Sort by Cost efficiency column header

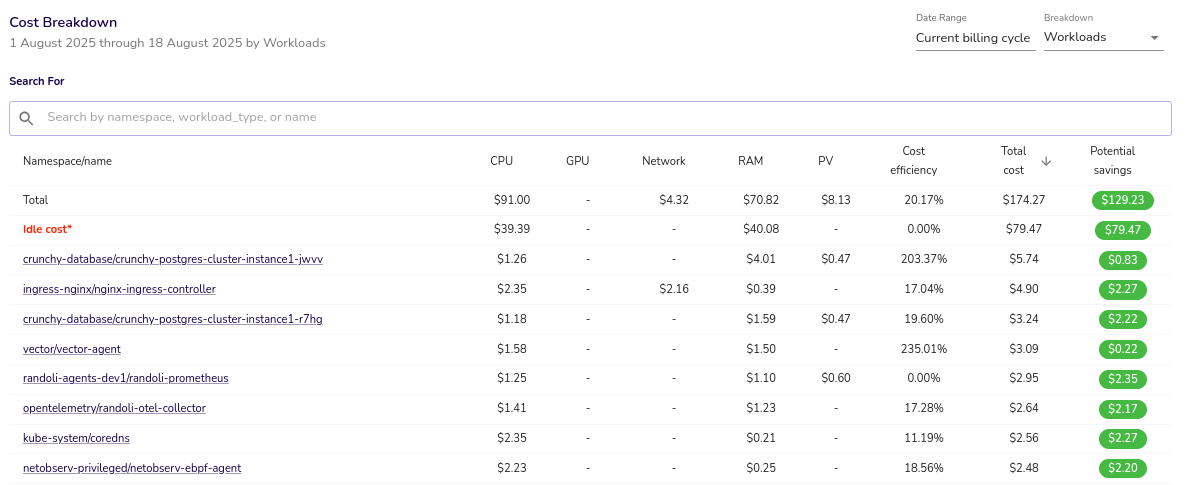coord(913,161)
